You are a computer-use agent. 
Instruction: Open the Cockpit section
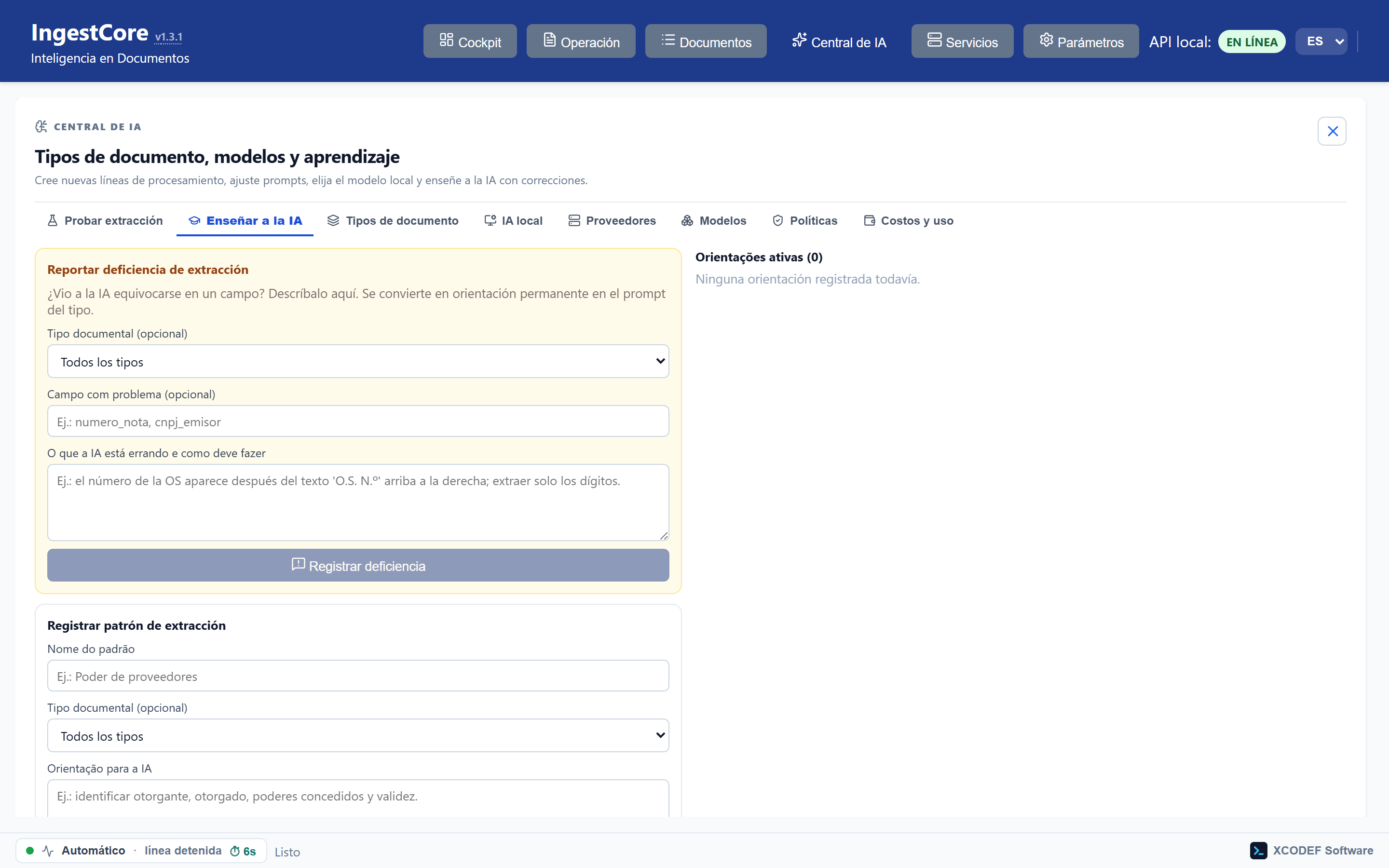(x=470, y=41)
